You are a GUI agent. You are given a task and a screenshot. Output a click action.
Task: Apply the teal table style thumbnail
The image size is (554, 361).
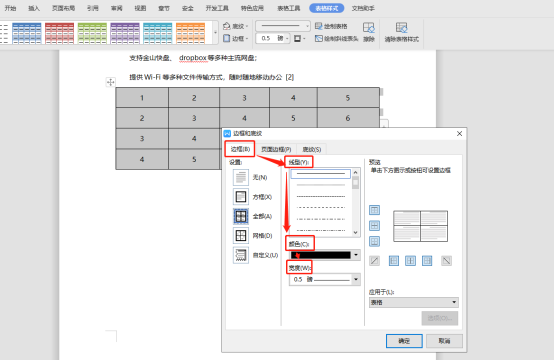click(158, 33)
